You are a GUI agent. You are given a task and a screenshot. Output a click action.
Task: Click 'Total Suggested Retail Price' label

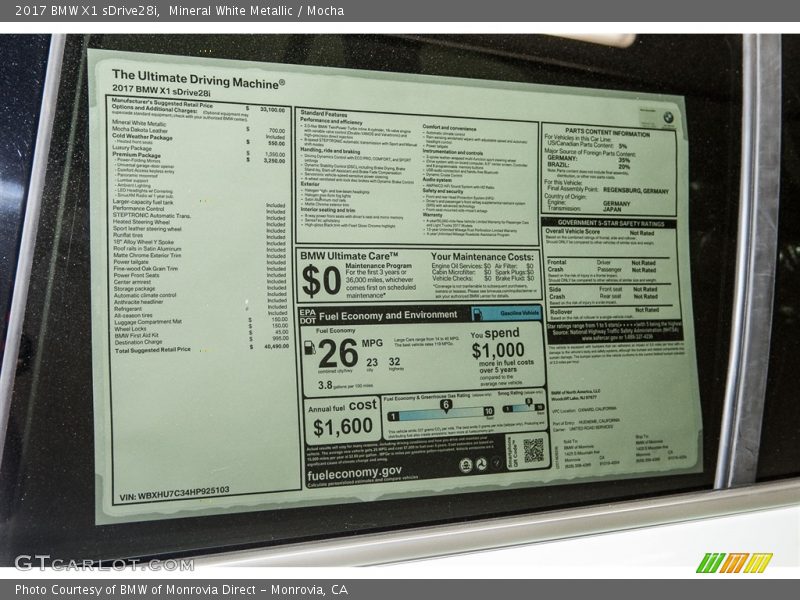[153, 350]
